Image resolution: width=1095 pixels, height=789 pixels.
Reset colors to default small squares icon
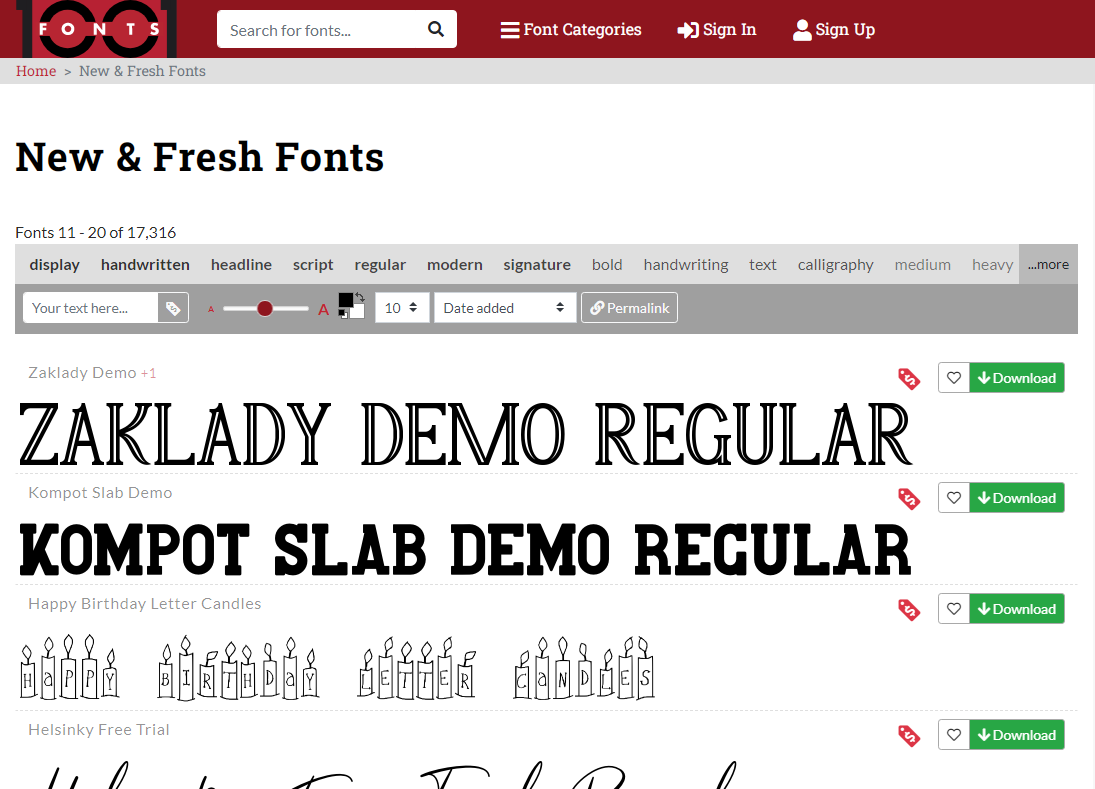coord(343,314)
